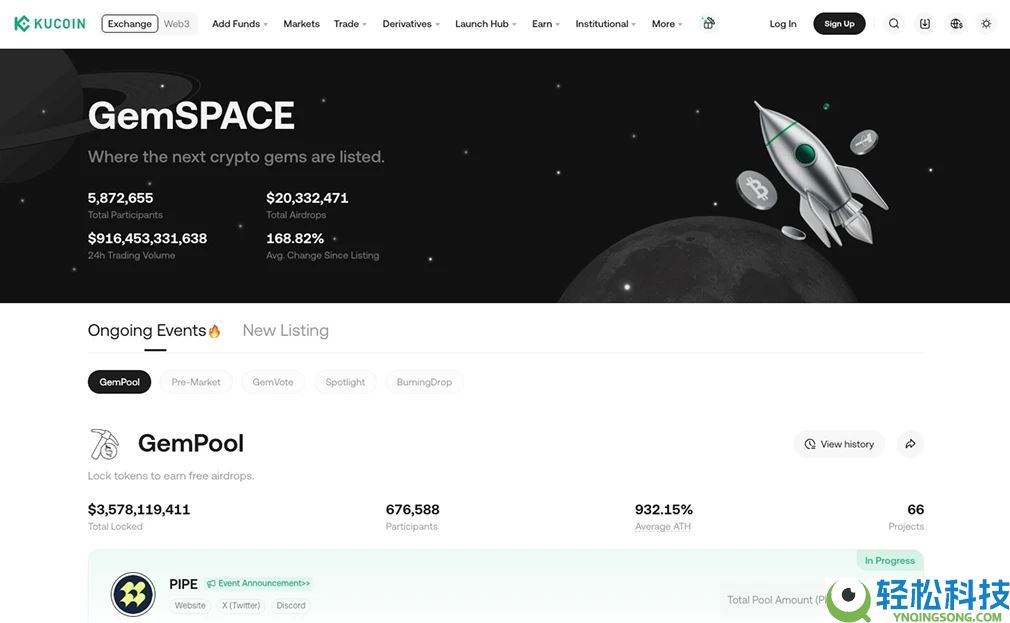The image size is (1010, 623).
Task: Click the GemPool pickaxe icon
Action: tap(104, 443)
